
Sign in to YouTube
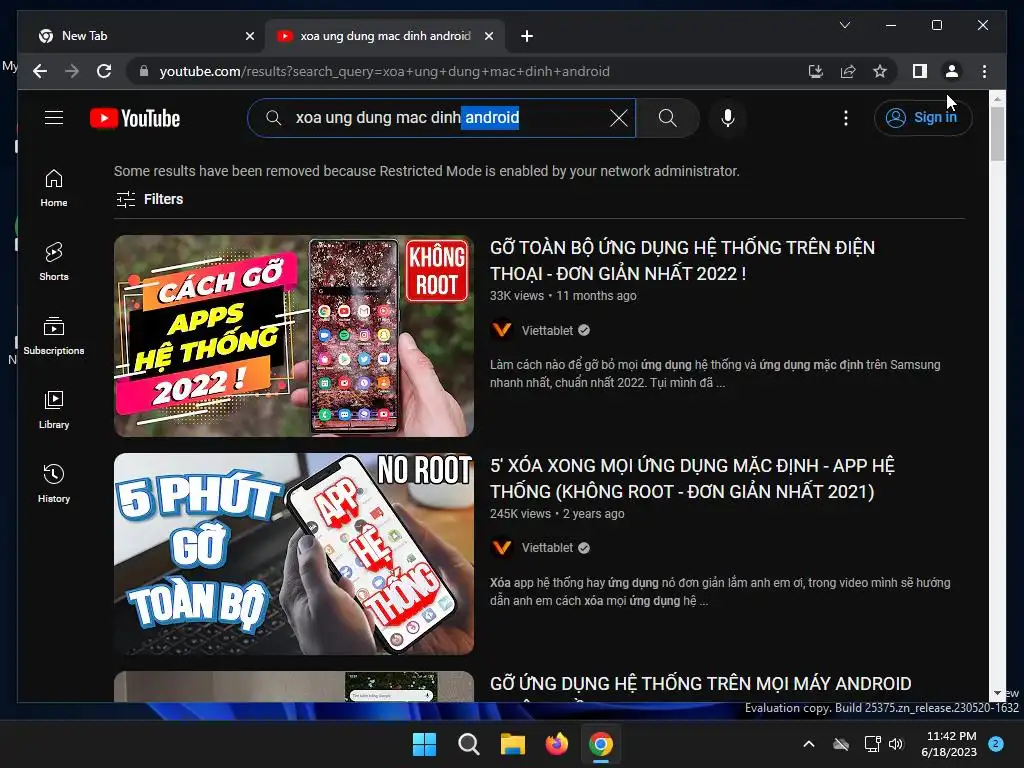click(x=923, y=118)
